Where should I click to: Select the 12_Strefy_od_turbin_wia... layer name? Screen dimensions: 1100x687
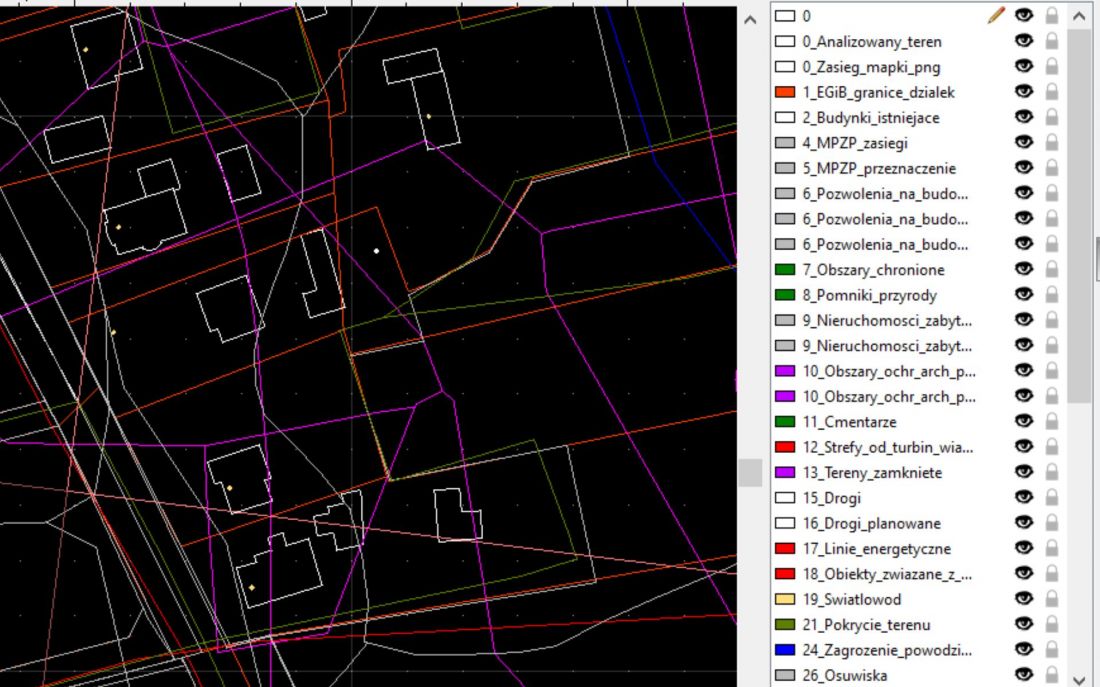(x=888, y=447)
